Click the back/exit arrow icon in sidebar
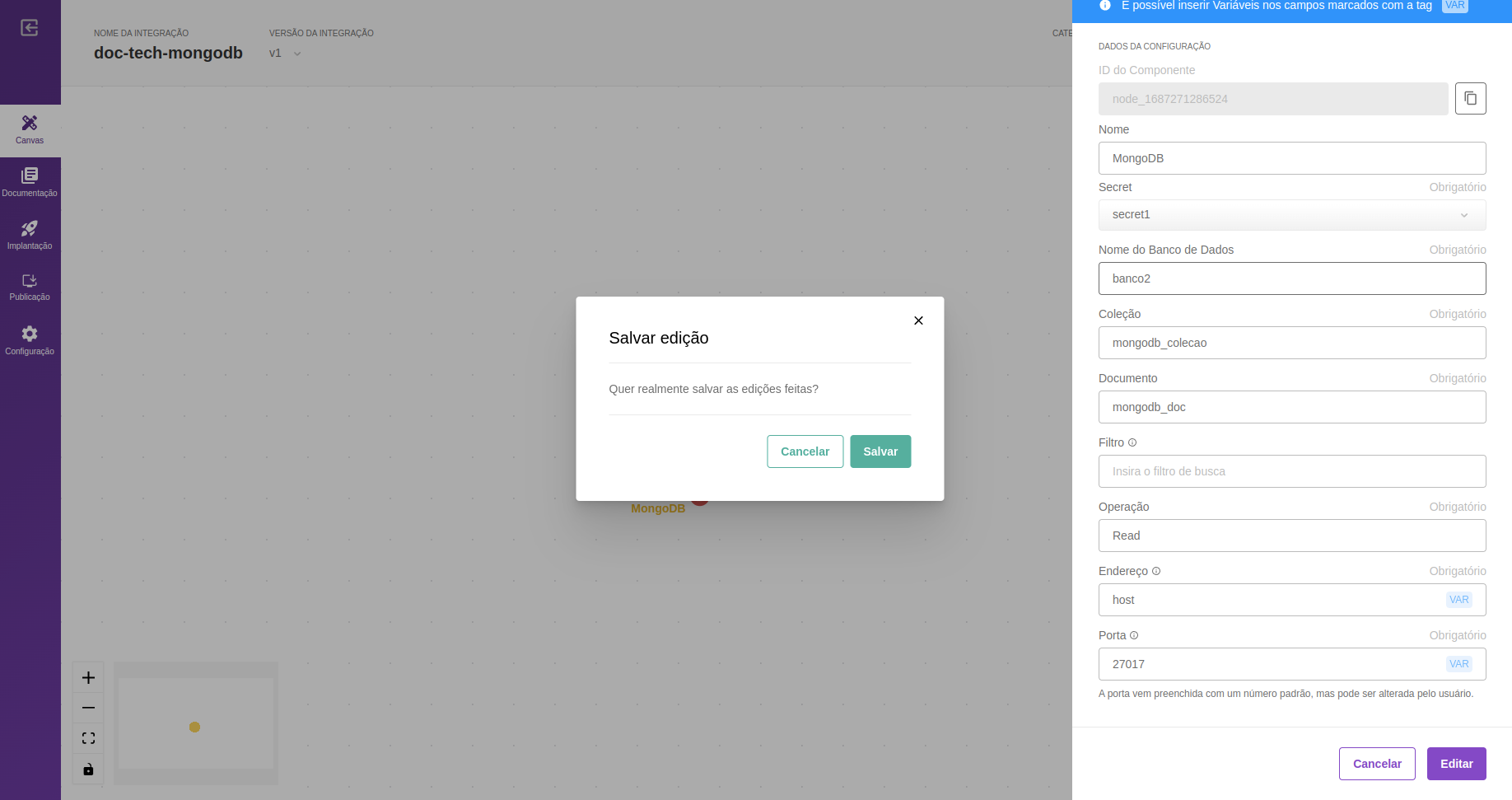Screen dimensions: 1512x800 click(30, 28)
